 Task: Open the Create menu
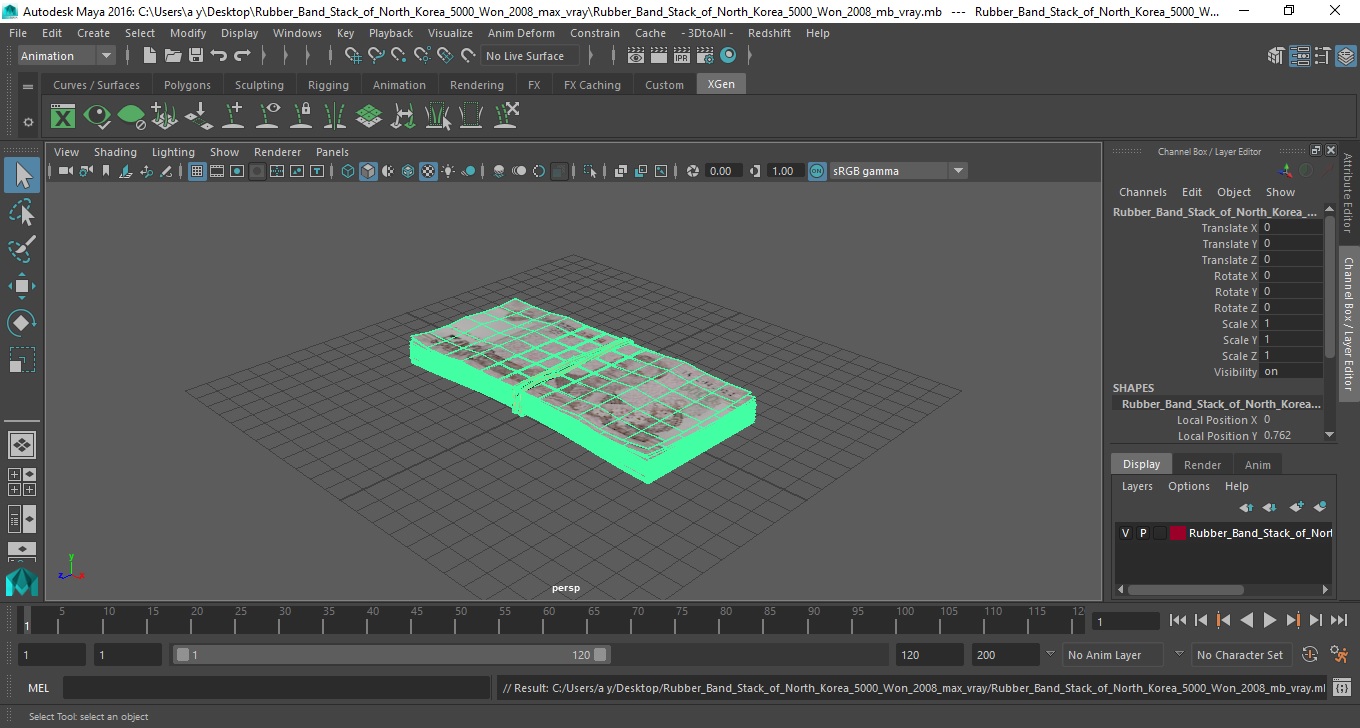coord(94,33)
